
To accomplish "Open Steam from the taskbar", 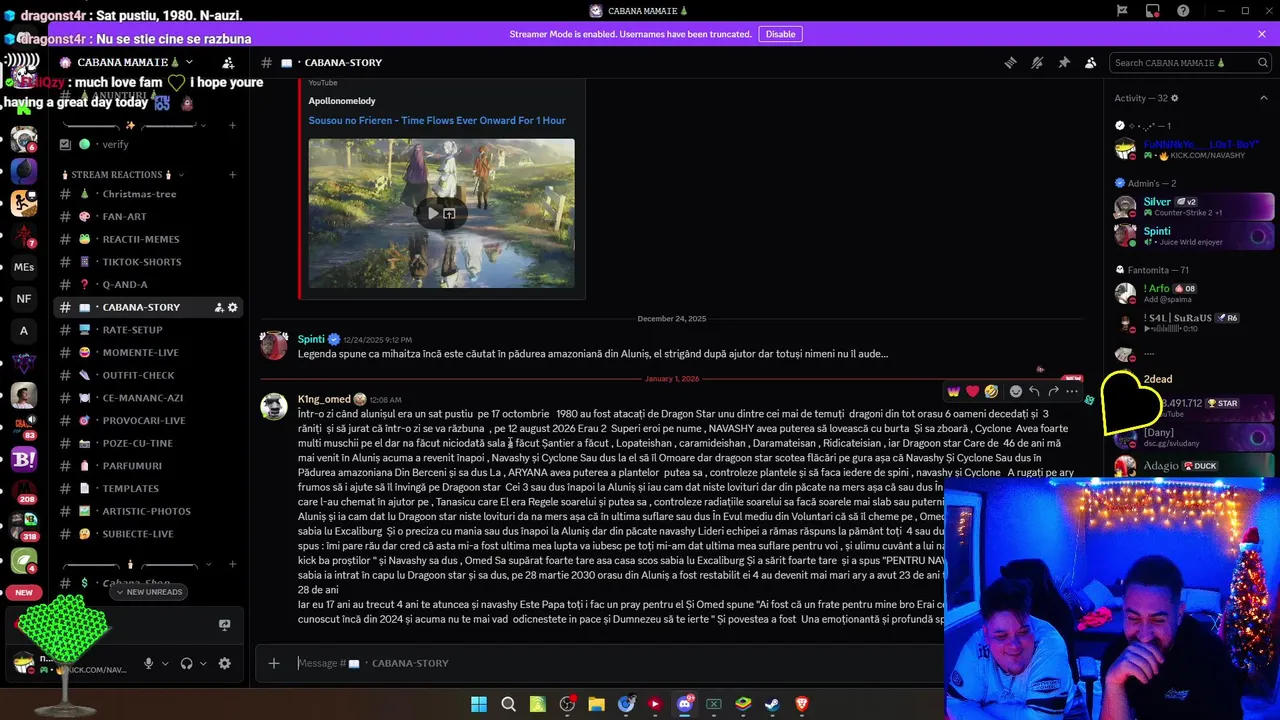I will 772,704.
